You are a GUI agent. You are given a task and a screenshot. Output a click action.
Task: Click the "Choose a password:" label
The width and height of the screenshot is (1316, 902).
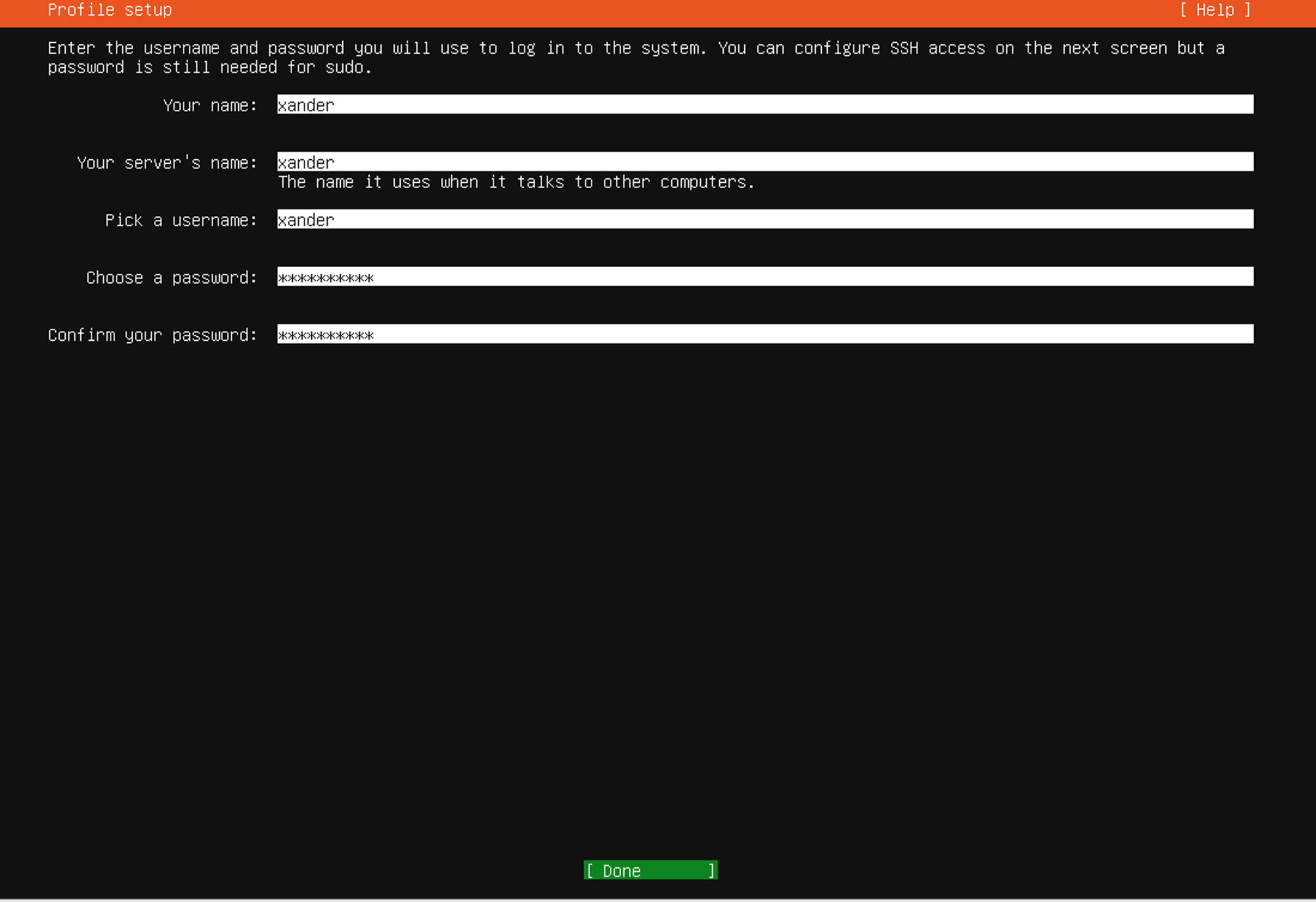[172, 278]
